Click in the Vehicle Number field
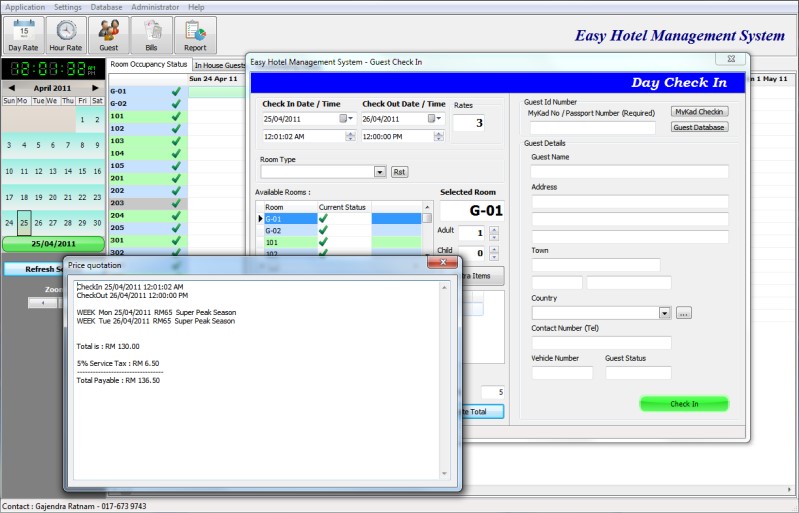This screenshot has height=513, width=799. pos(562,373)
